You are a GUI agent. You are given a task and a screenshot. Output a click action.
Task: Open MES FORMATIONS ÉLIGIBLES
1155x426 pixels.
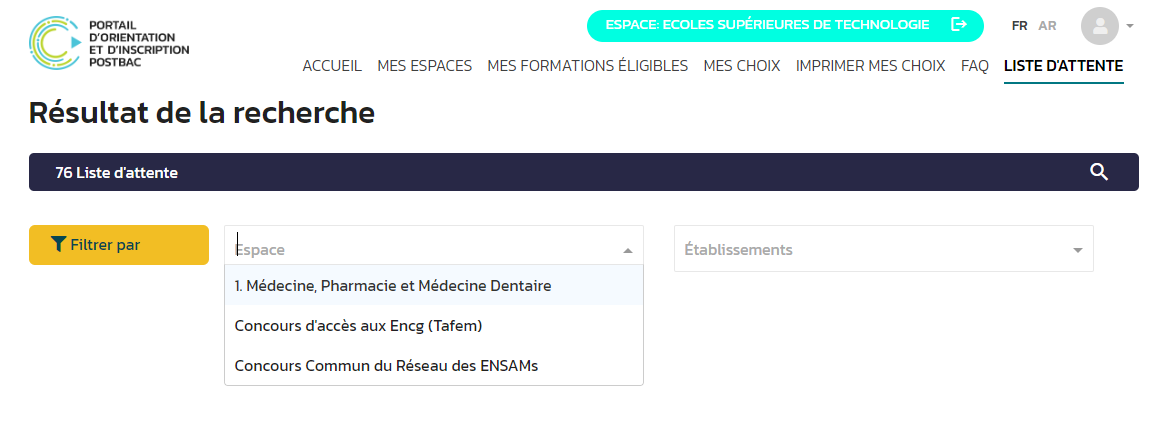[587, 66]
